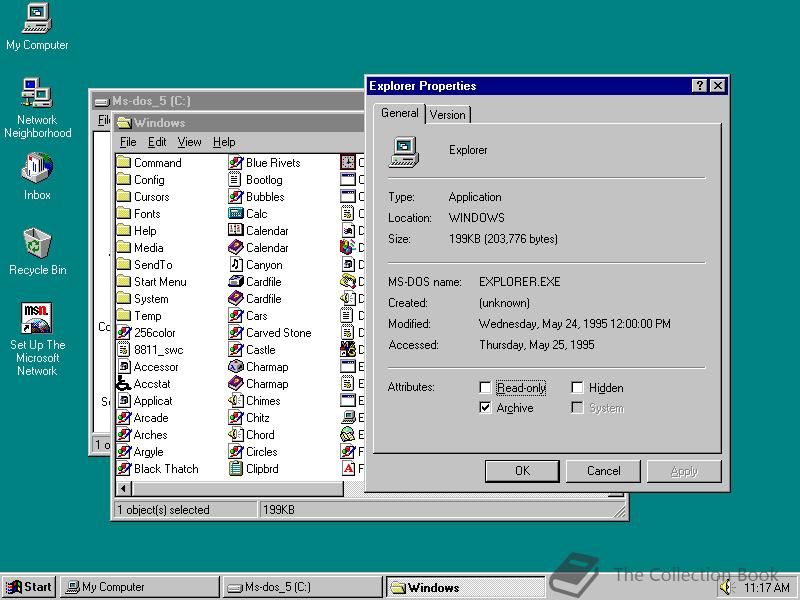Open the Edit menu in Windows folder
800x600 pixels.
[x=157, y=142]
